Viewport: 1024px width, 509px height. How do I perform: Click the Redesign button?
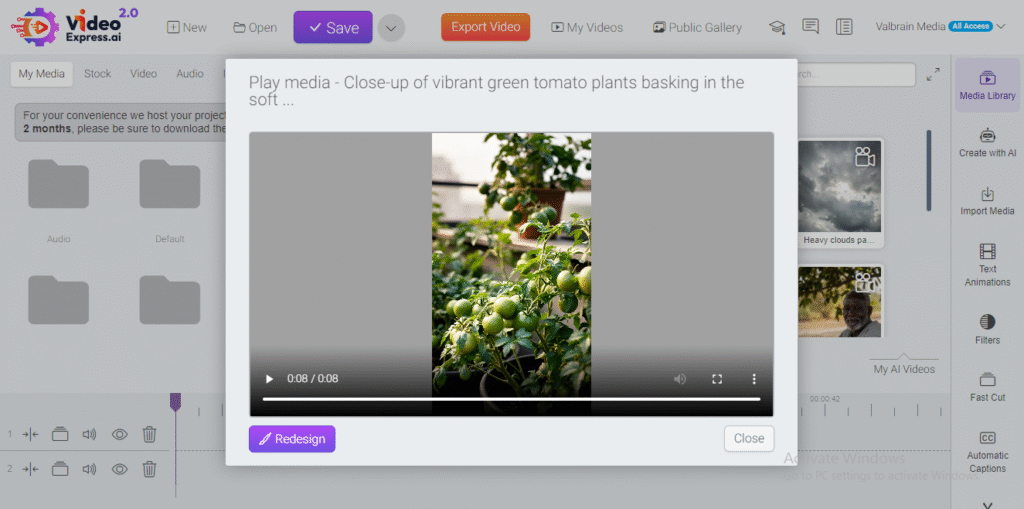pos(292,439)
